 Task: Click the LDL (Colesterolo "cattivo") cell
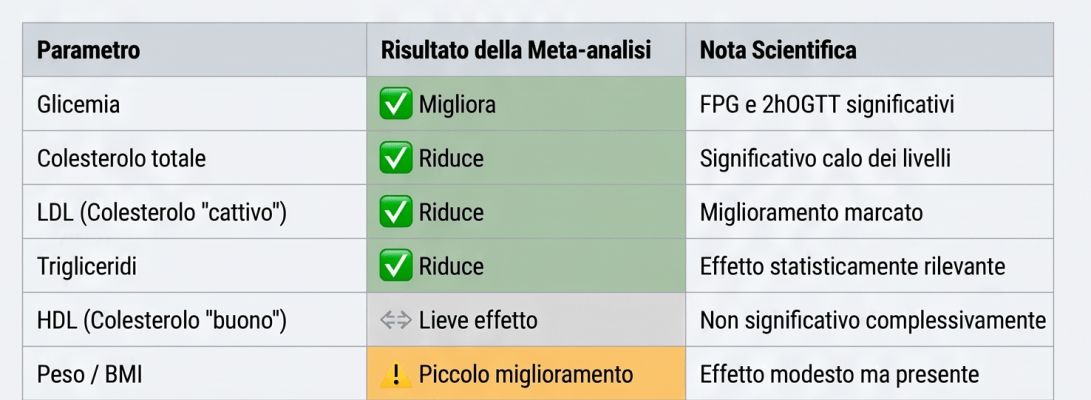pyautogui.click(x=195, y=211)
